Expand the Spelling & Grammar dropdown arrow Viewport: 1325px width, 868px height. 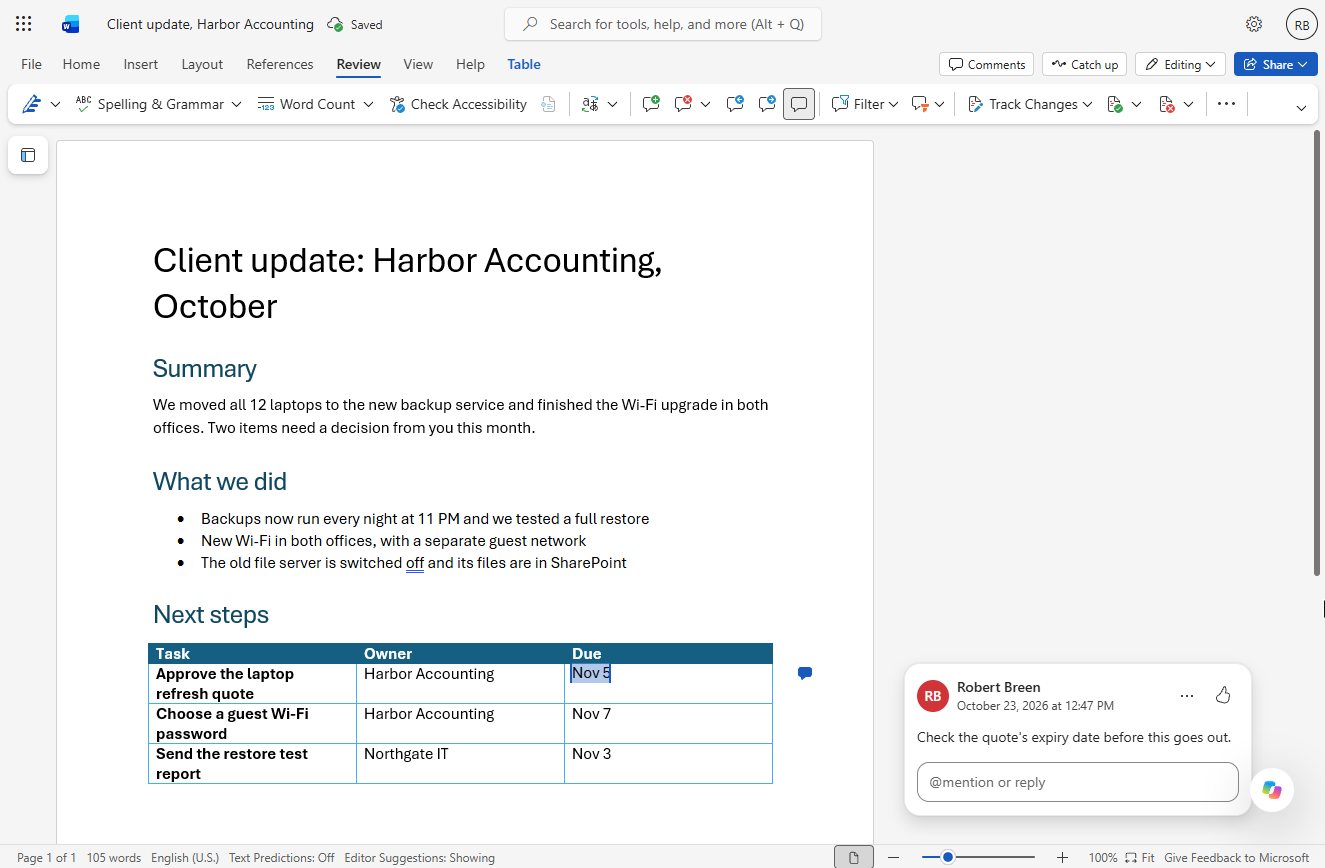coord(236,104)
